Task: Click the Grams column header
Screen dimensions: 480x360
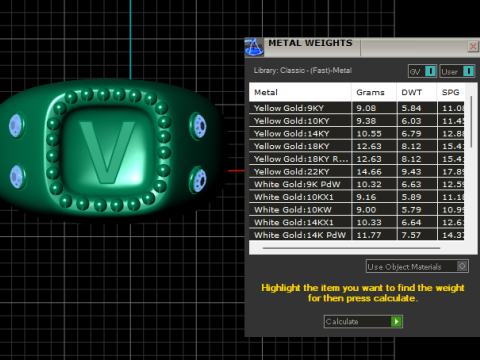Action: (x=374, y=92)
